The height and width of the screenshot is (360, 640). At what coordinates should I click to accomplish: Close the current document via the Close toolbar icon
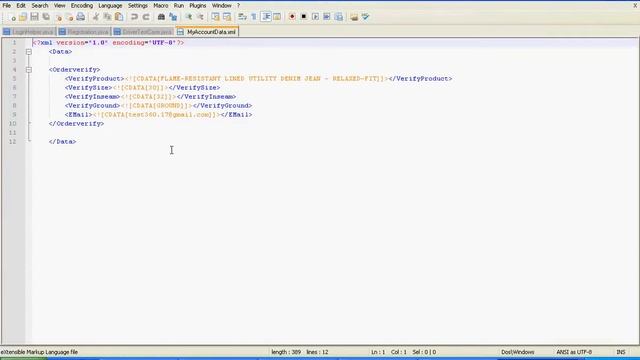click(x=58, y=17)
